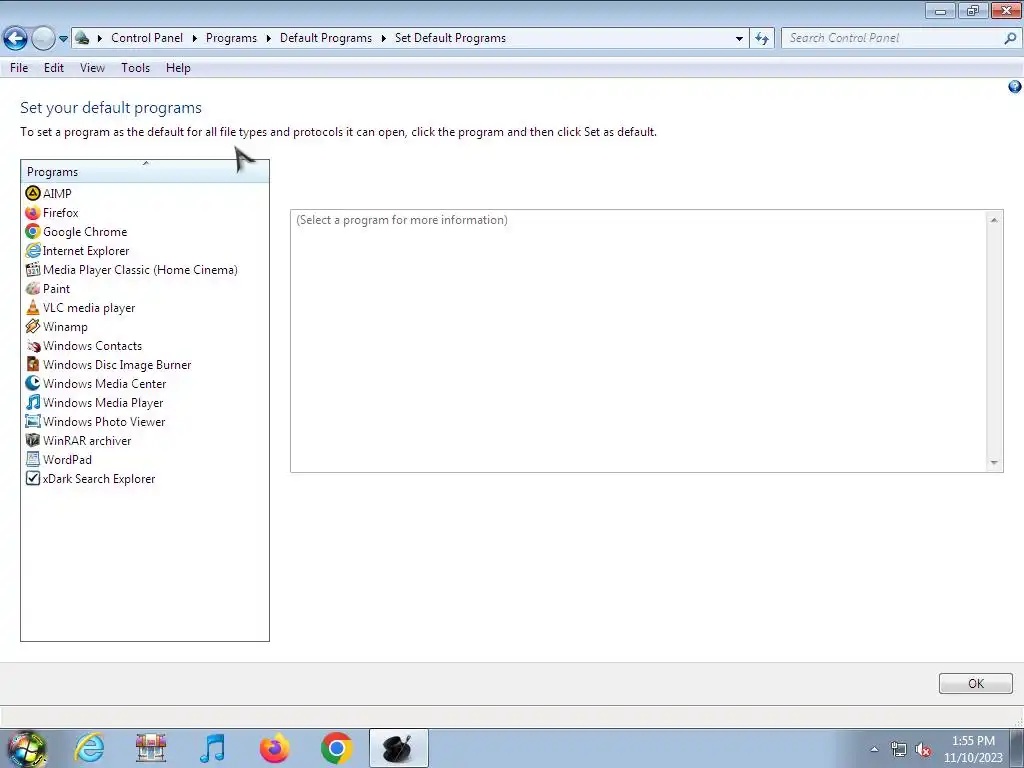
Task: Click the Internet Explorer icon in the Programs list
Action: click(x=33, y=250)
